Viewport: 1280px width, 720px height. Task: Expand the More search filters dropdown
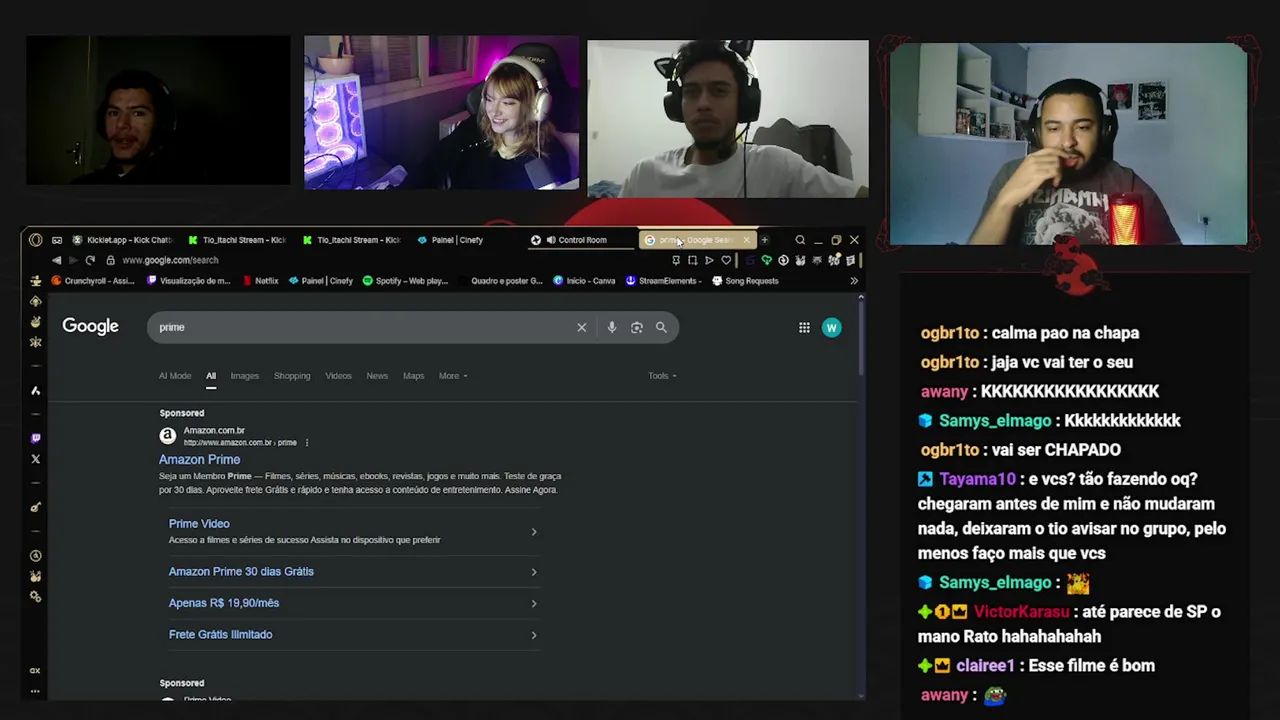click(453, 376)
